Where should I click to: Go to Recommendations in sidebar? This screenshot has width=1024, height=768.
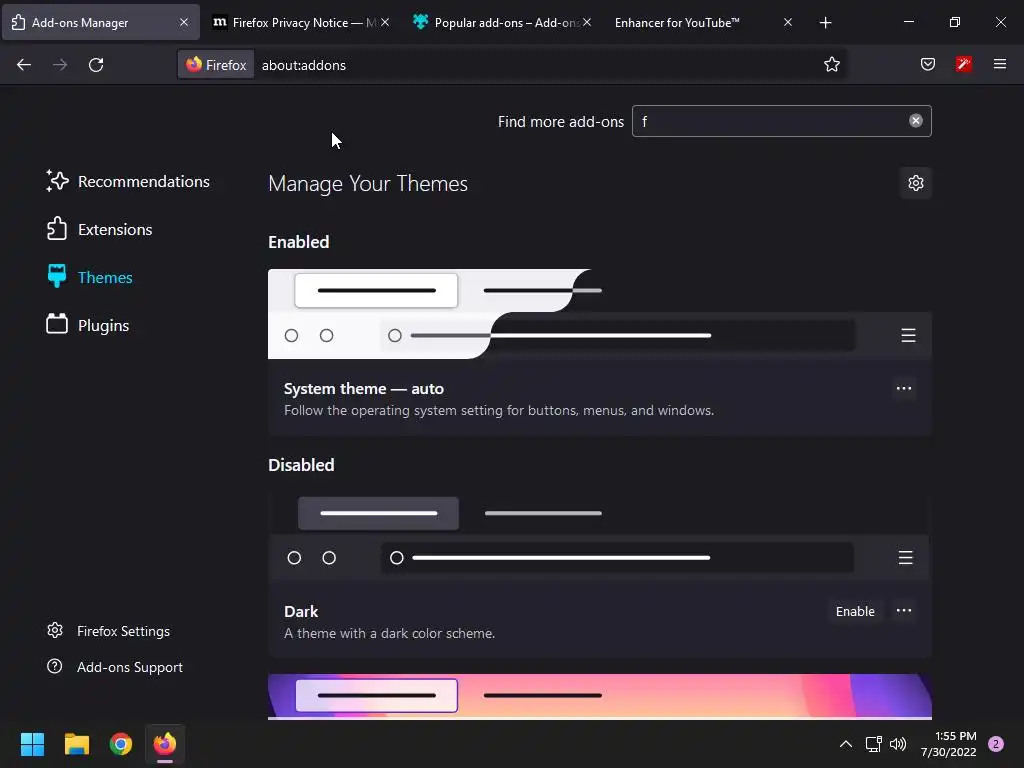tap(128, 182)
